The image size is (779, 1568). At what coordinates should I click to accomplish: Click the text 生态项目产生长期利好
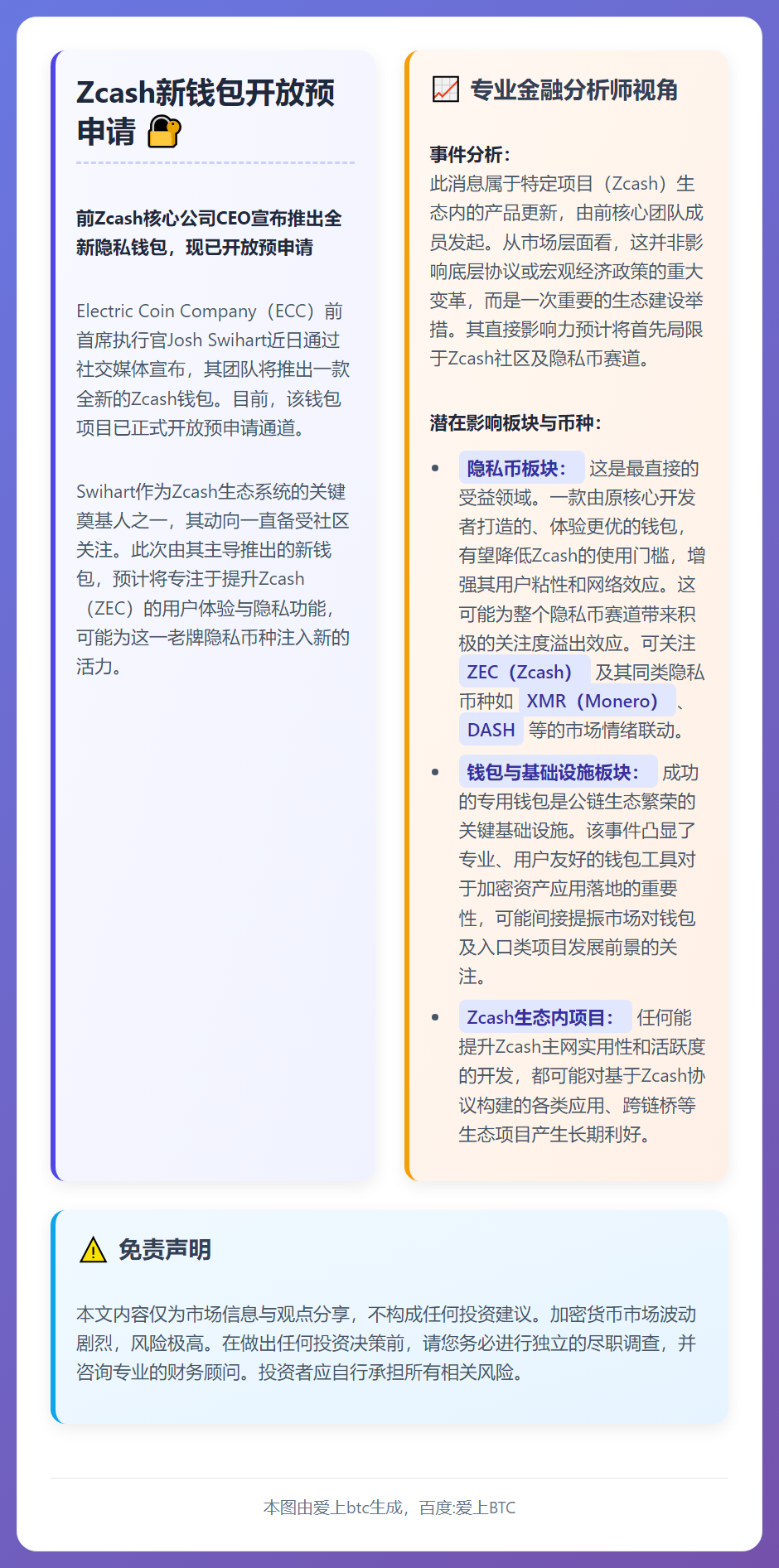pos(557,1134)
